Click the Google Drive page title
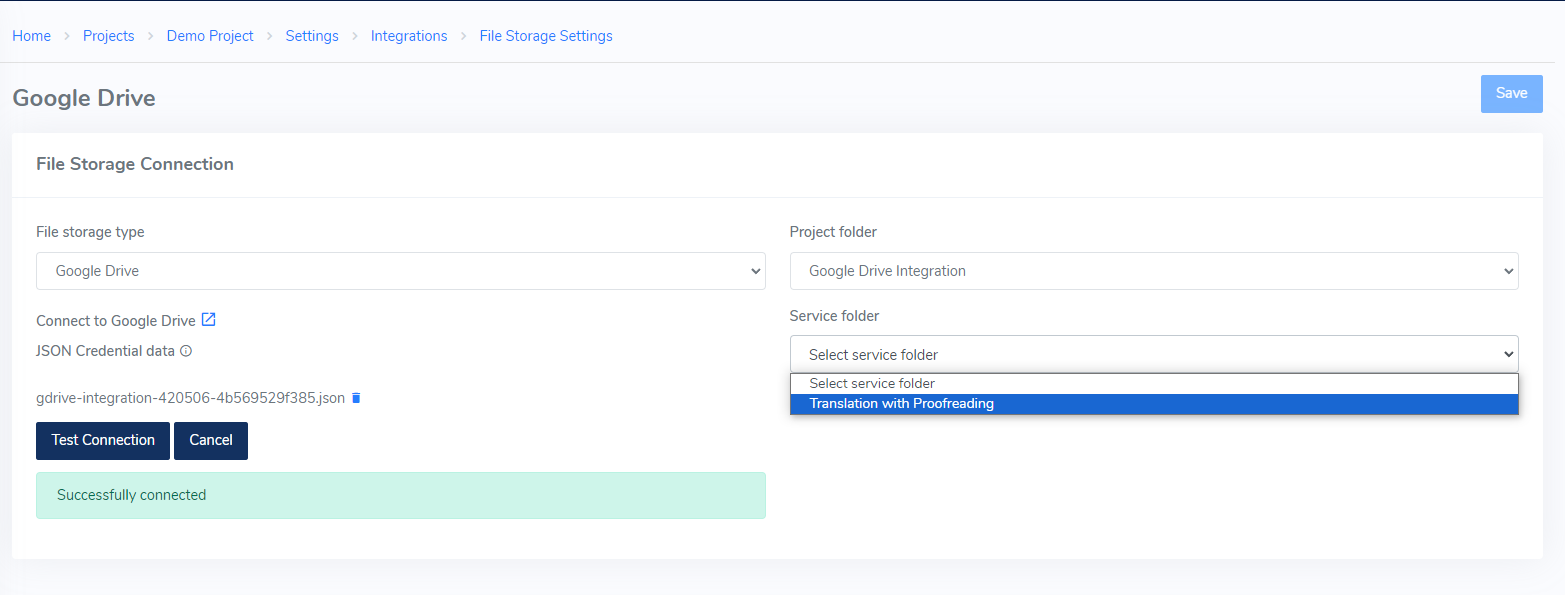The image size is (1565, 595). coord(84,98)
